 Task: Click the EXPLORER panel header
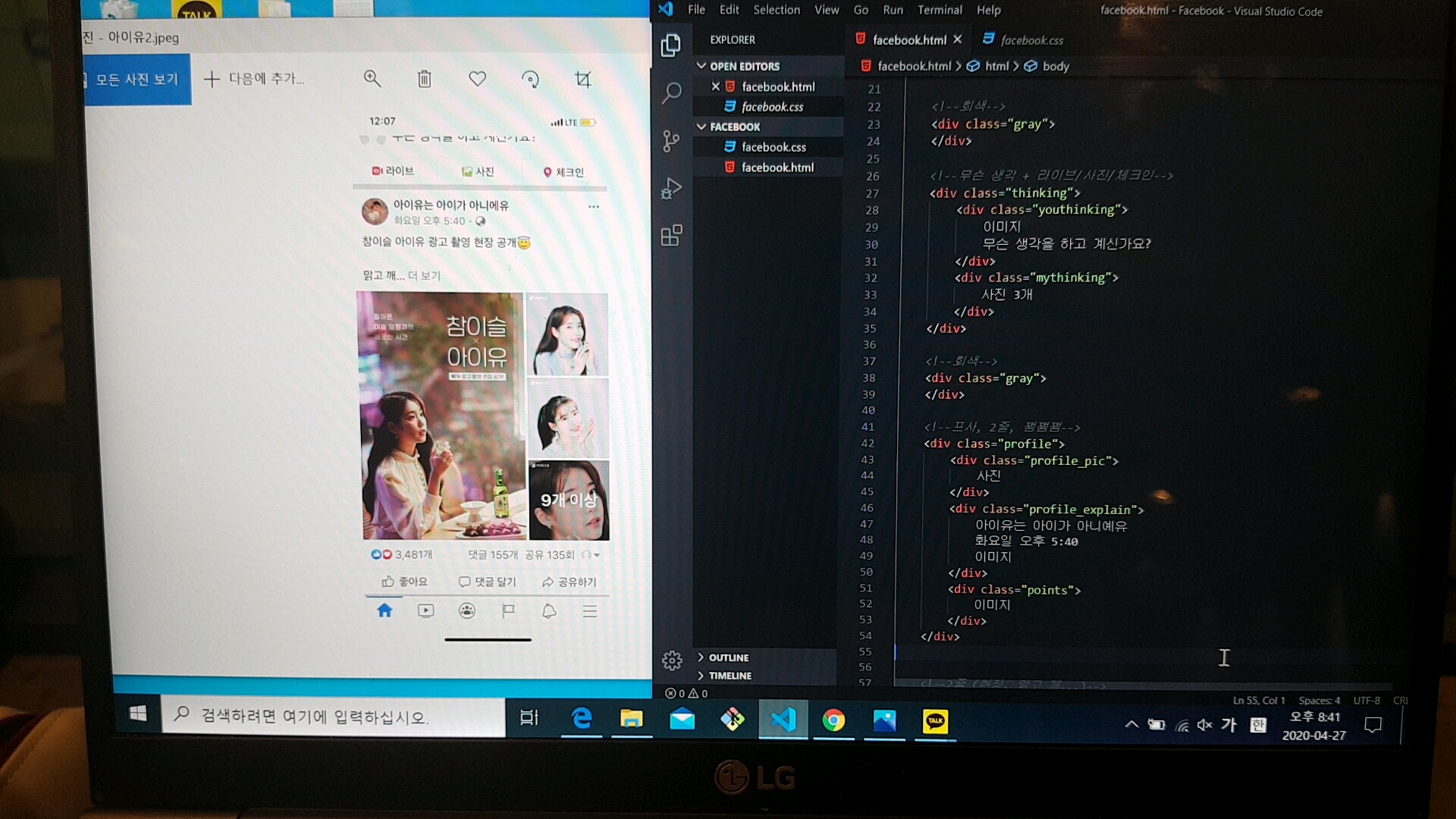click(733, 39)
